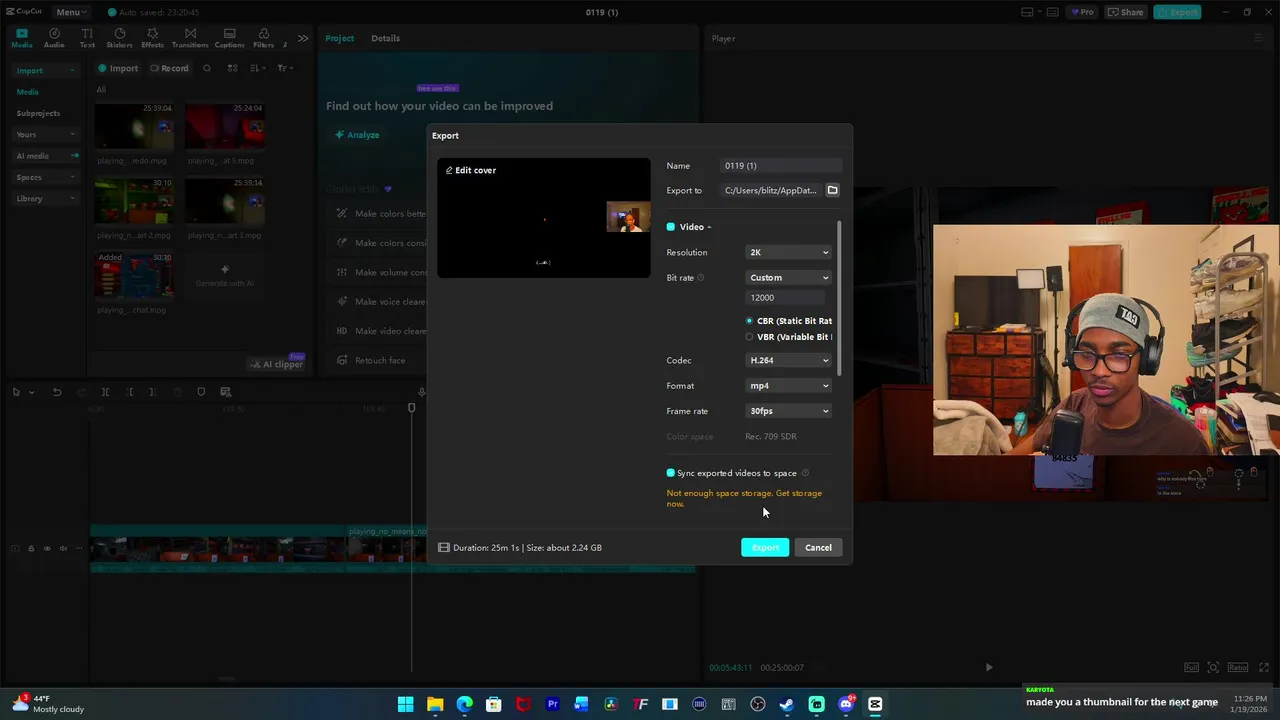
Task: Open the Format mp4 dropdown
Action: (789, 385)
